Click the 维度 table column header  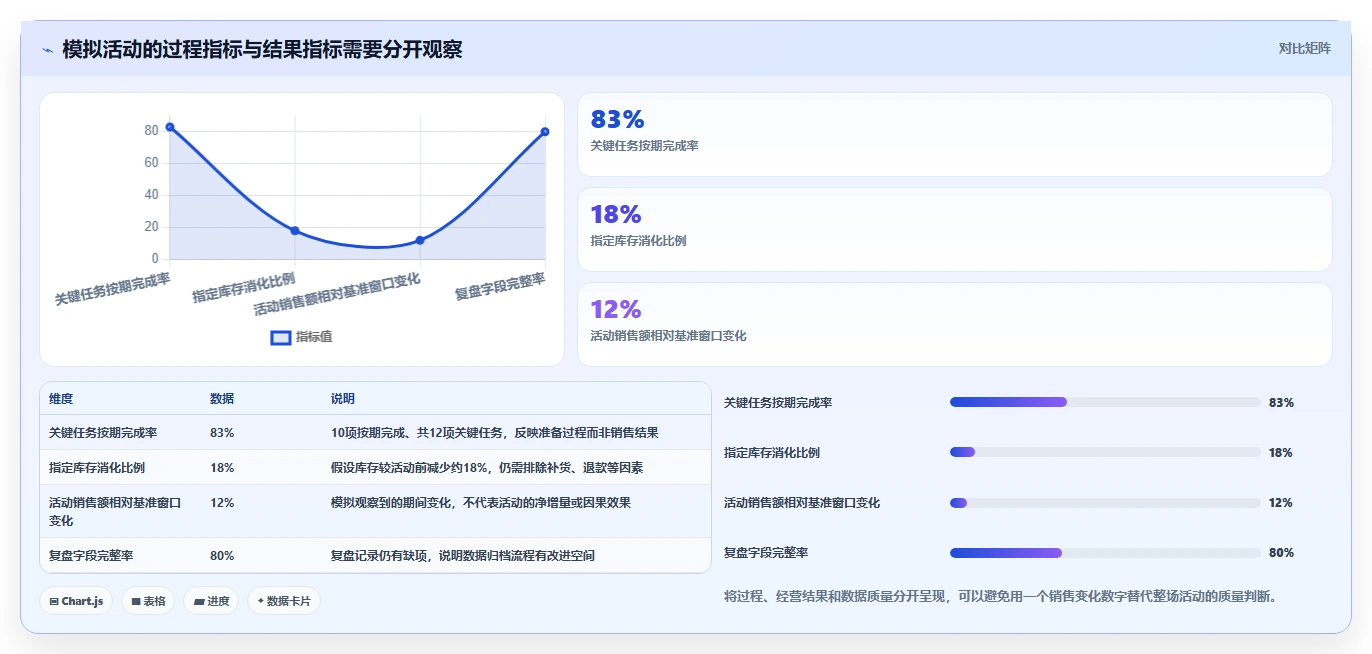(x=120, y=398)
